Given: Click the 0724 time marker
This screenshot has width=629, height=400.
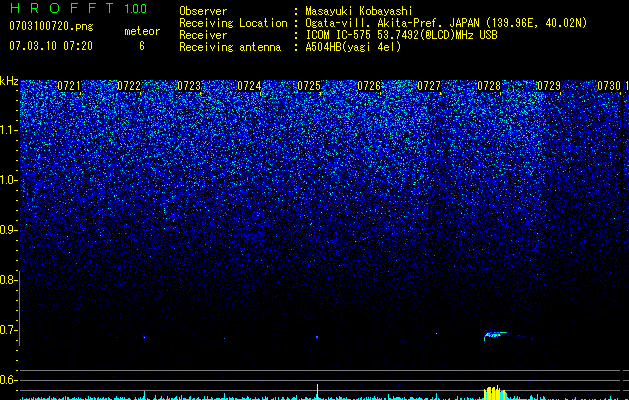Looking at the screenshot, I should [249, 86].
